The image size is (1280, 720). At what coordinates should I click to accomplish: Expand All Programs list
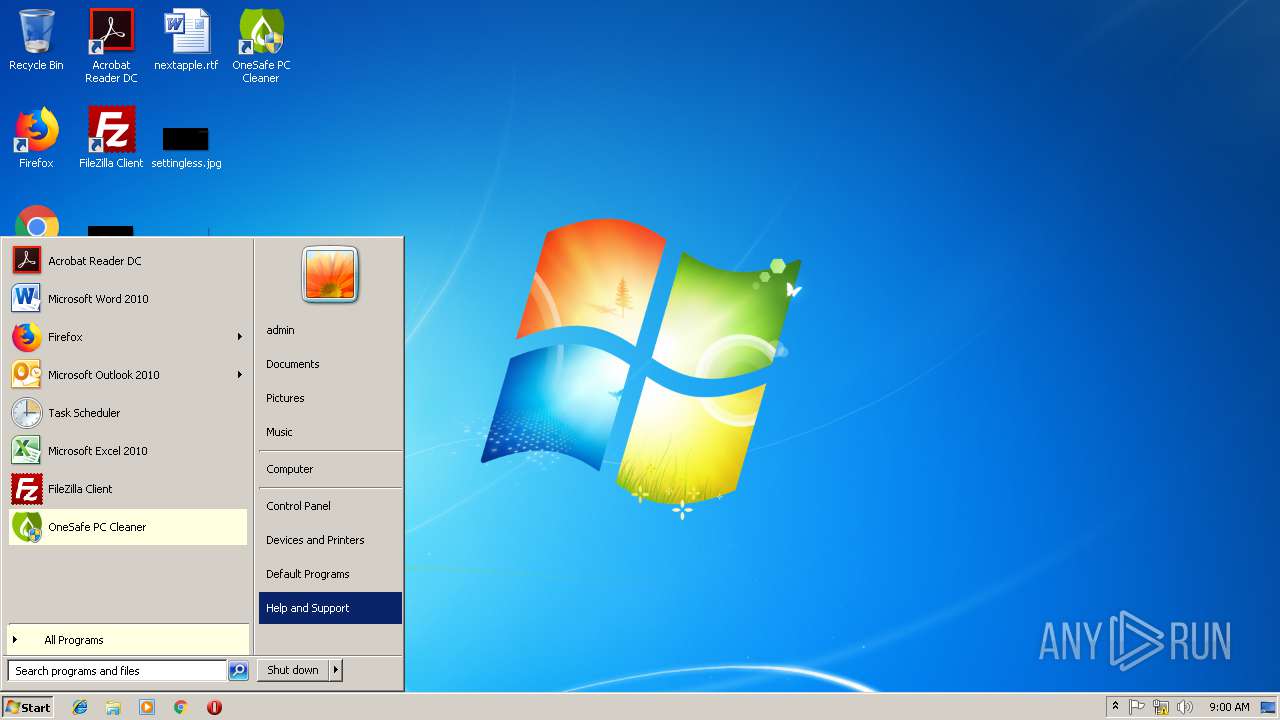[x=128, y=640]
